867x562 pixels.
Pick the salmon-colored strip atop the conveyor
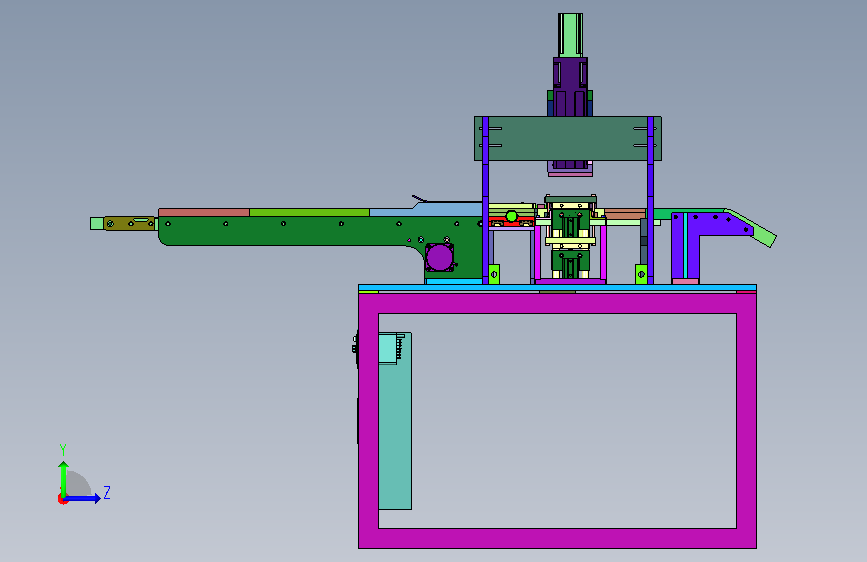click(203, 212)
